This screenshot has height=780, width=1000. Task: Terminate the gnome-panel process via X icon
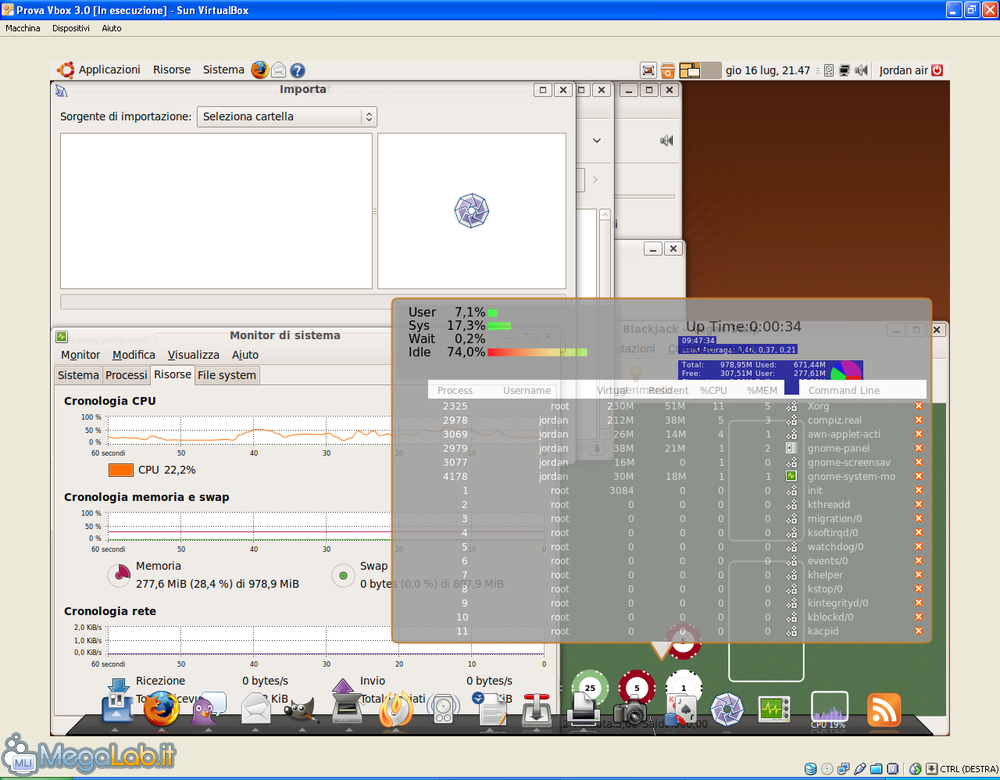918,448
